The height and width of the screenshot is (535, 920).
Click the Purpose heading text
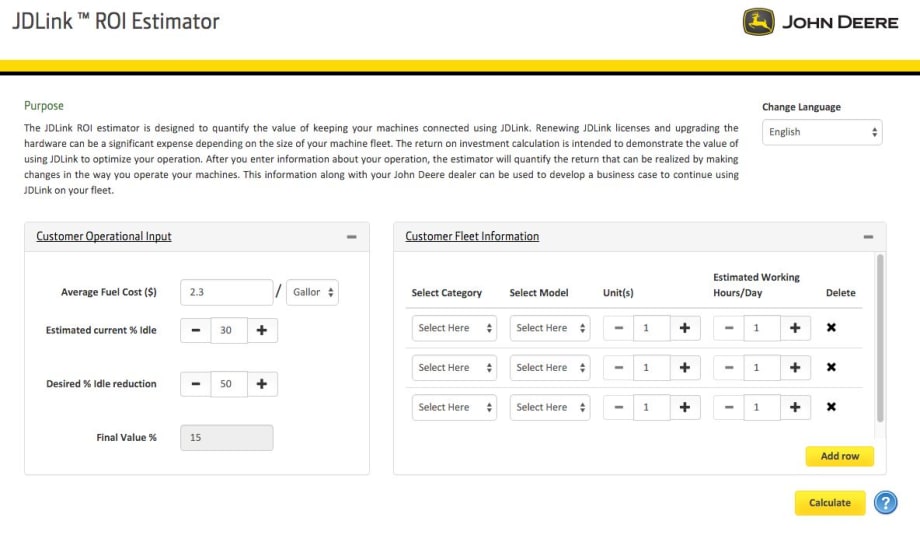[x=43, y=106]
